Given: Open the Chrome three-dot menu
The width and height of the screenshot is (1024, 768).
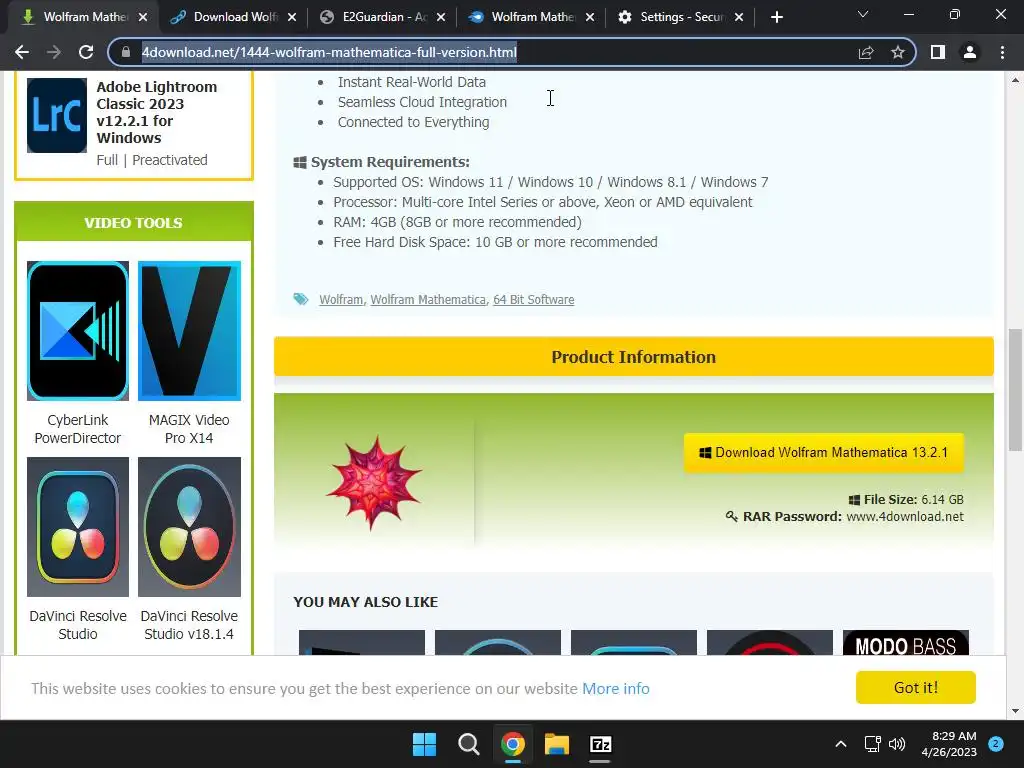Looking at the screenshot, I should [1002, 52].
